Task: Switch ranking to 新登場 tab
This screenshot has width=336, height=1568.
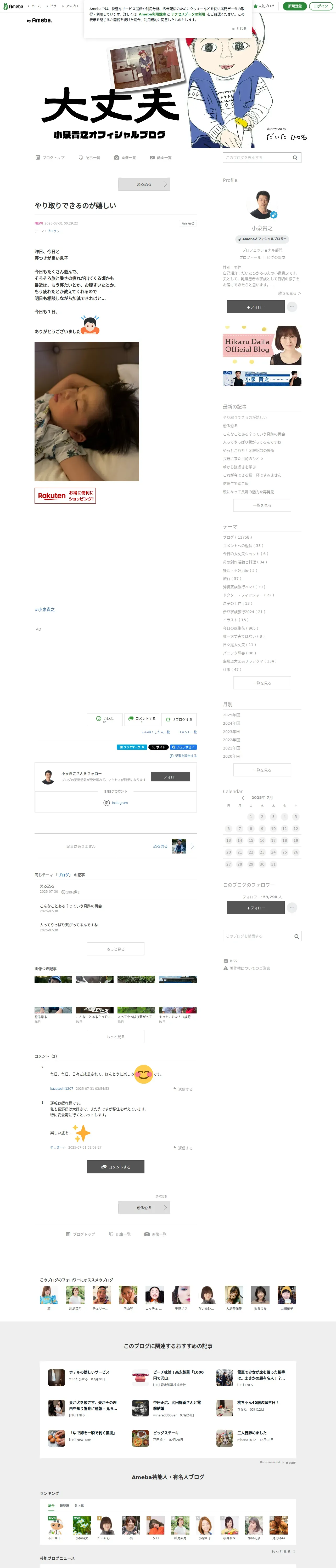Action: [64, 1505]
